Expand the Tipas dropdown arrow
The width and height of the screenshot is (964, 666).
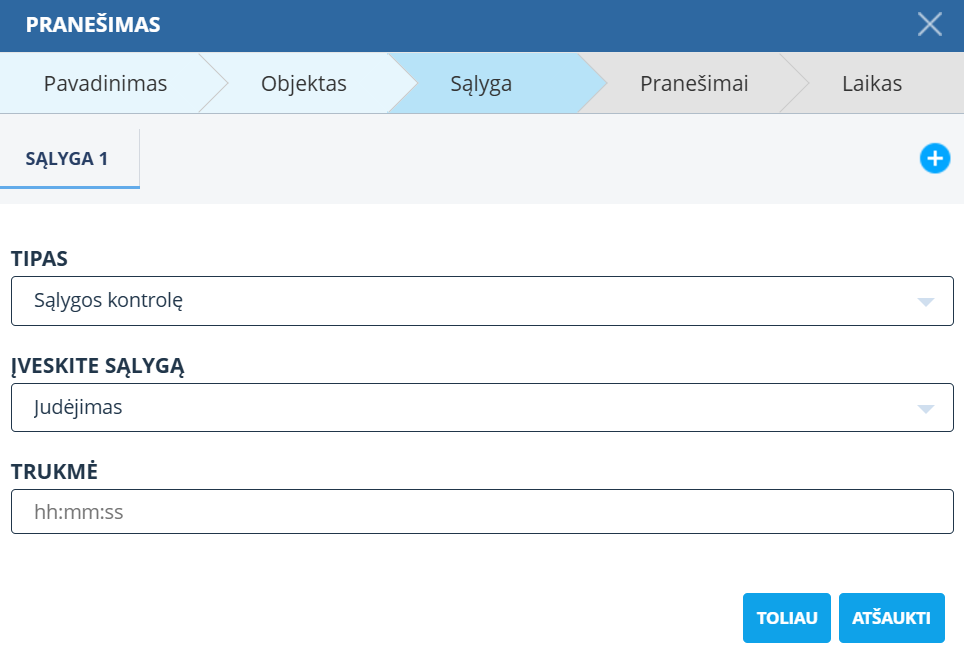click(925, 302)
